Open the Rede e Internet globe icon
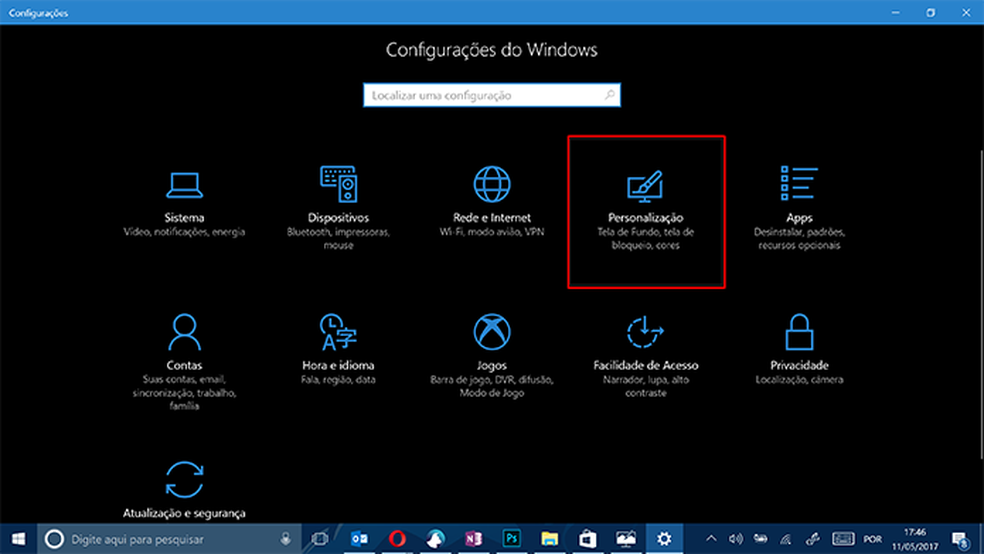Screen dimensions: 984x554 492,184
